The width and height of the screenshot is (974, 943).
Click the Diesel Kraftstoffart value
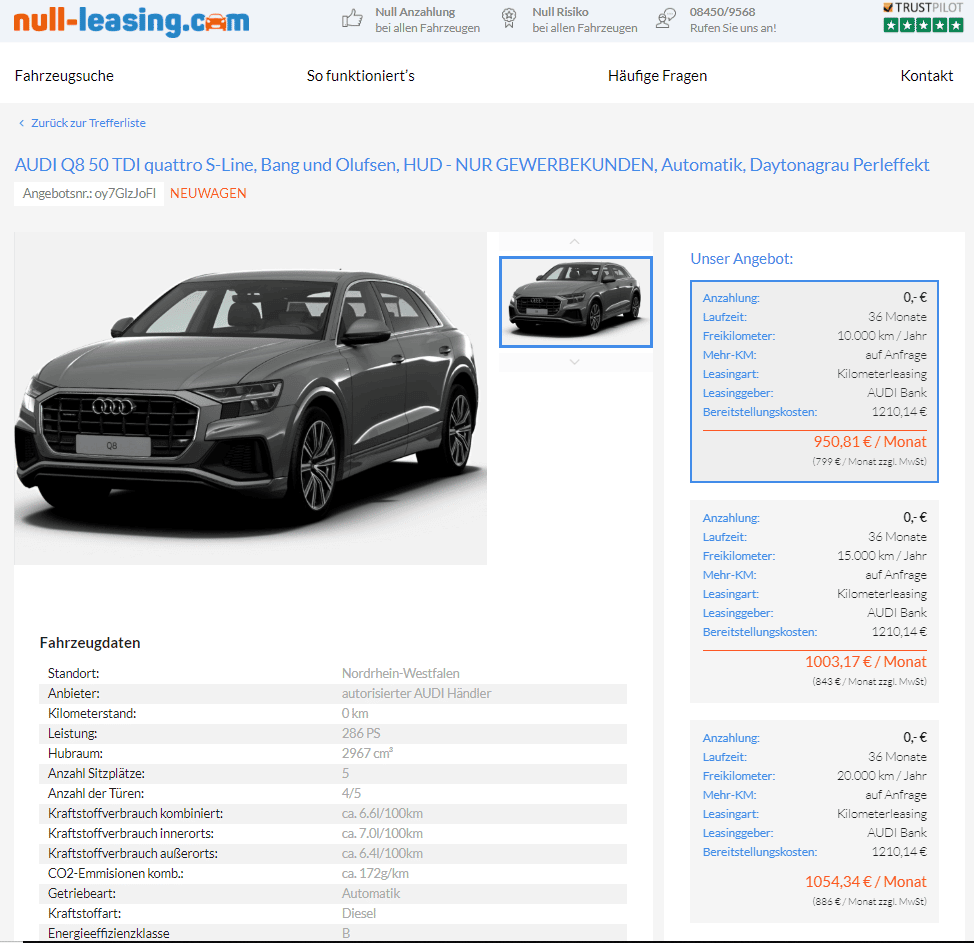[x=359, y=913]
